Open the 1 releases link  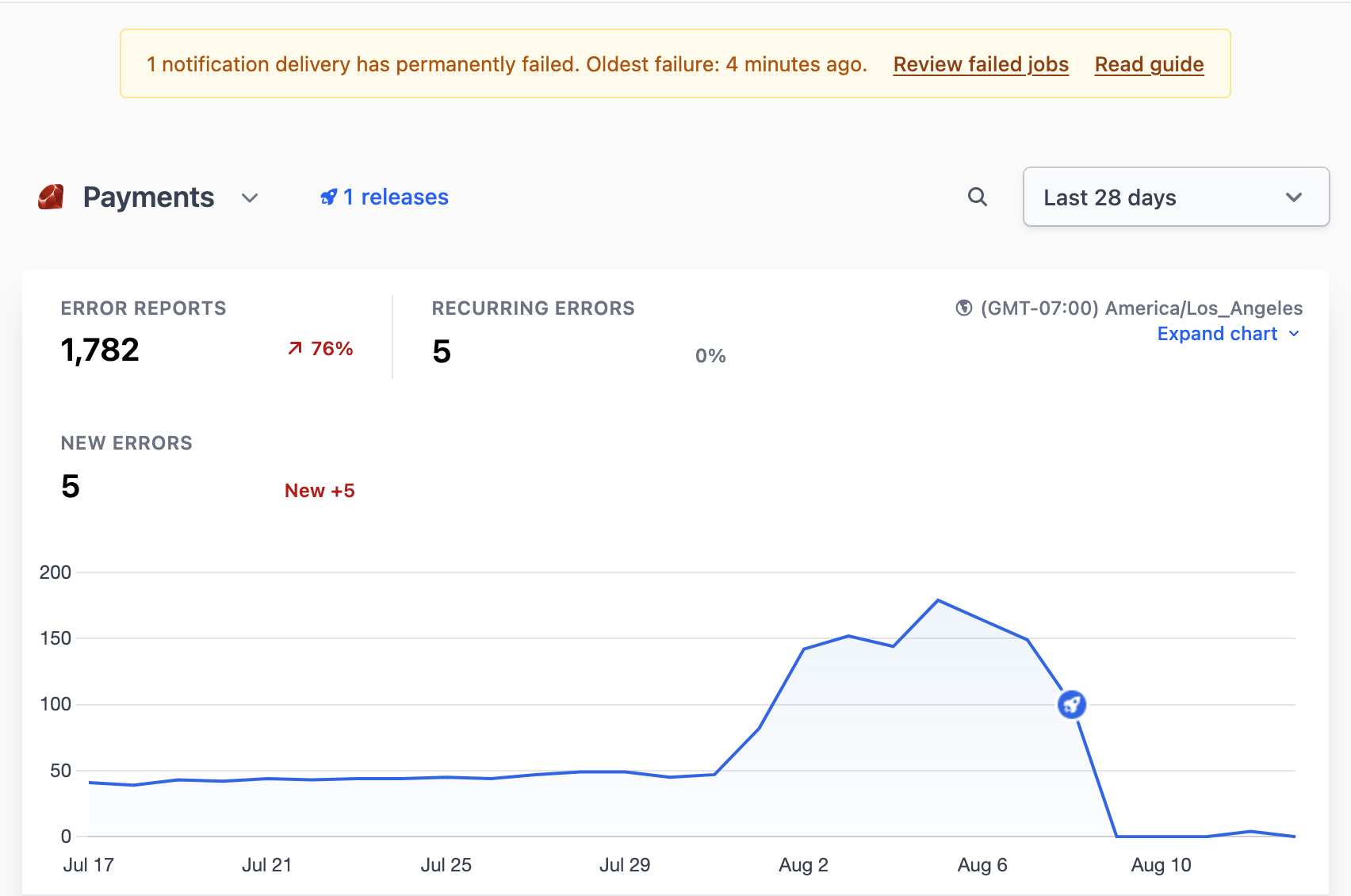pyautogui.click(x=385, y=197)
